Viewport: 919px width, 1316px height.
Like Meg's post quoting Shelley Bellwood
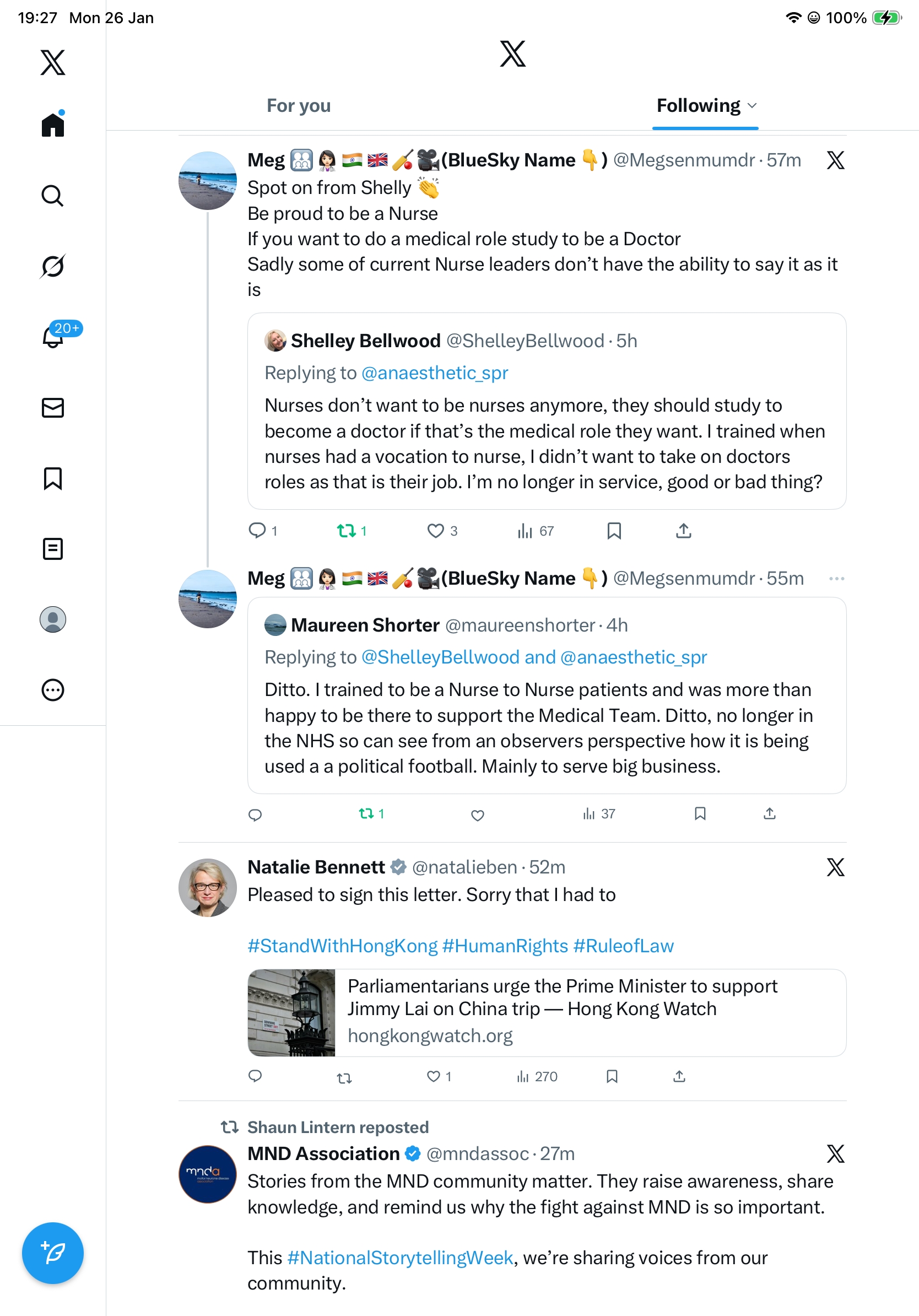(436, 531)
